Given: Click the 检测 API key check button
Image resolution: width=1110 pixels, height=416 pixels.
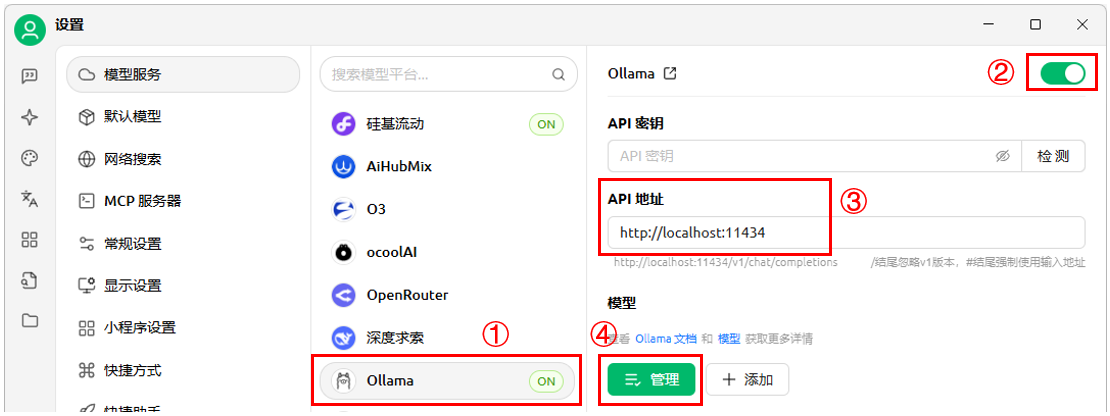Looking at the screenshot, I should 1053,156.
